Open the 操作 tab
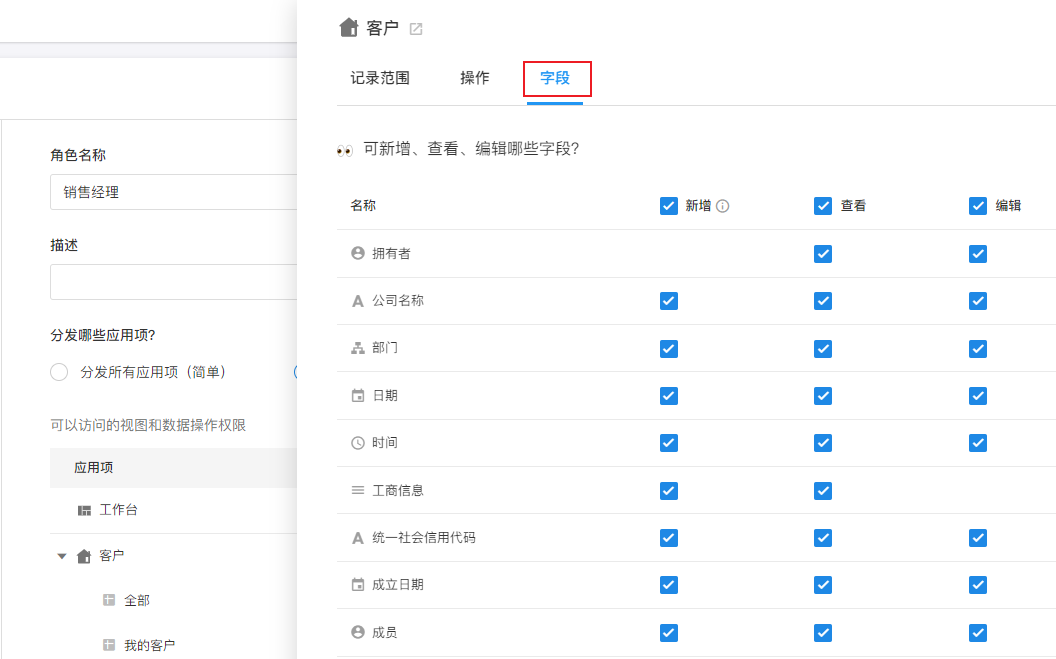The height and width of the screenshot is (659, 1056). (475, 78)
